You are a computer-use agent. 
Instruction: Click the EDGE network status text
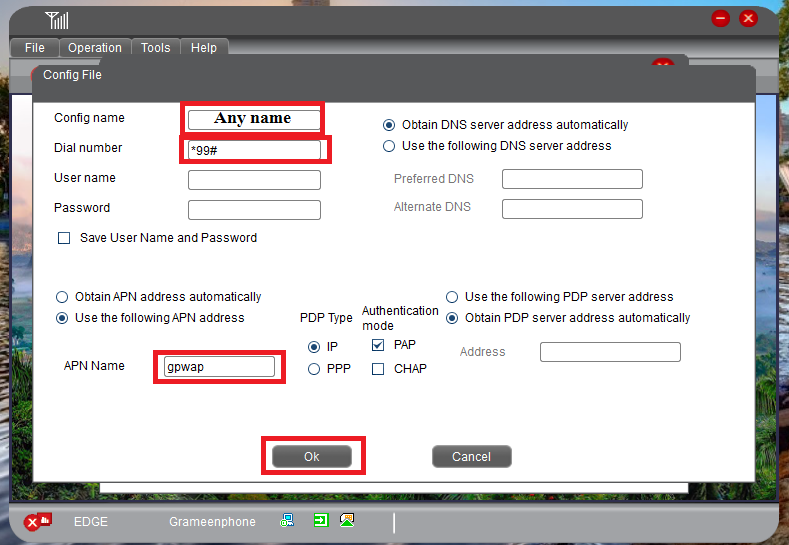[x=91, y=522]
